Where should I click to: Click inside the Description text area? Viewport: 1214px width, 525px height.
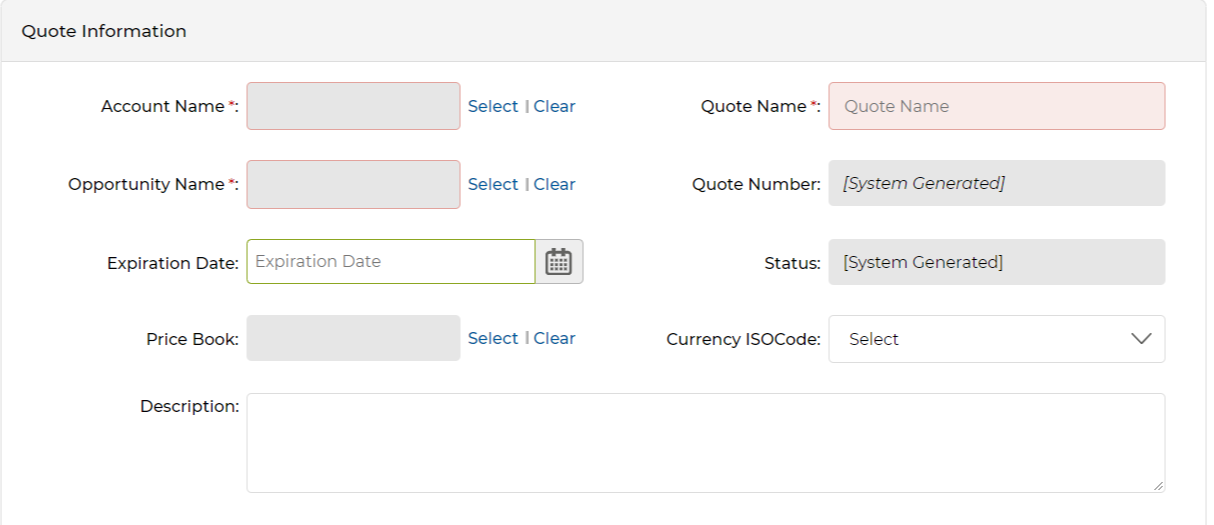[706, 443]
